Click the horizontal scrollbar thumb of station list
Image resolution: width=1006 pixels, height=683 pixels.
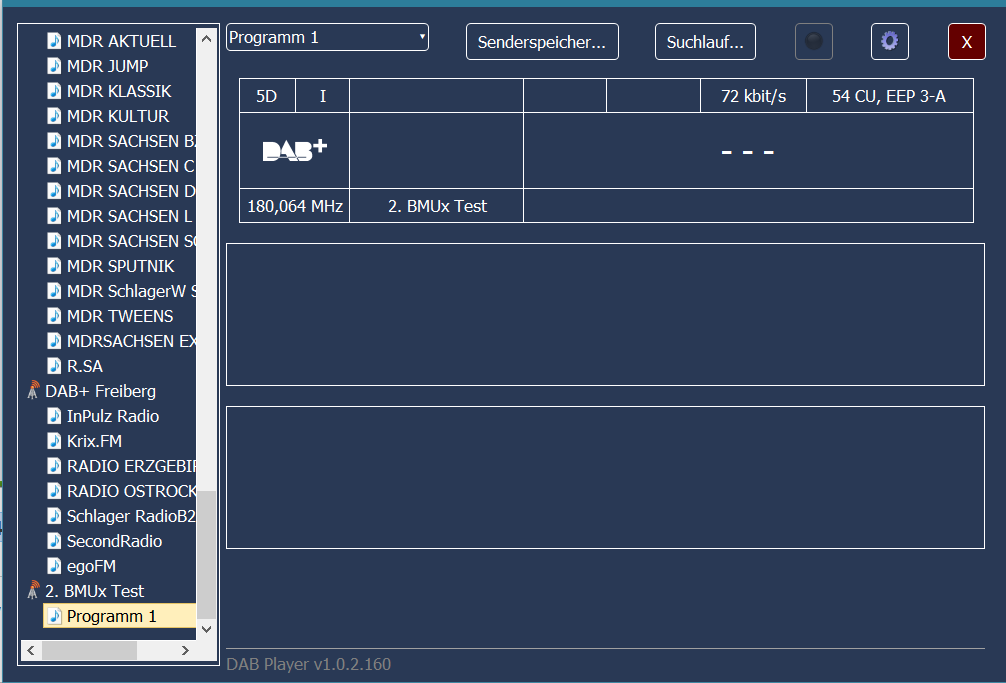point(88,650)
